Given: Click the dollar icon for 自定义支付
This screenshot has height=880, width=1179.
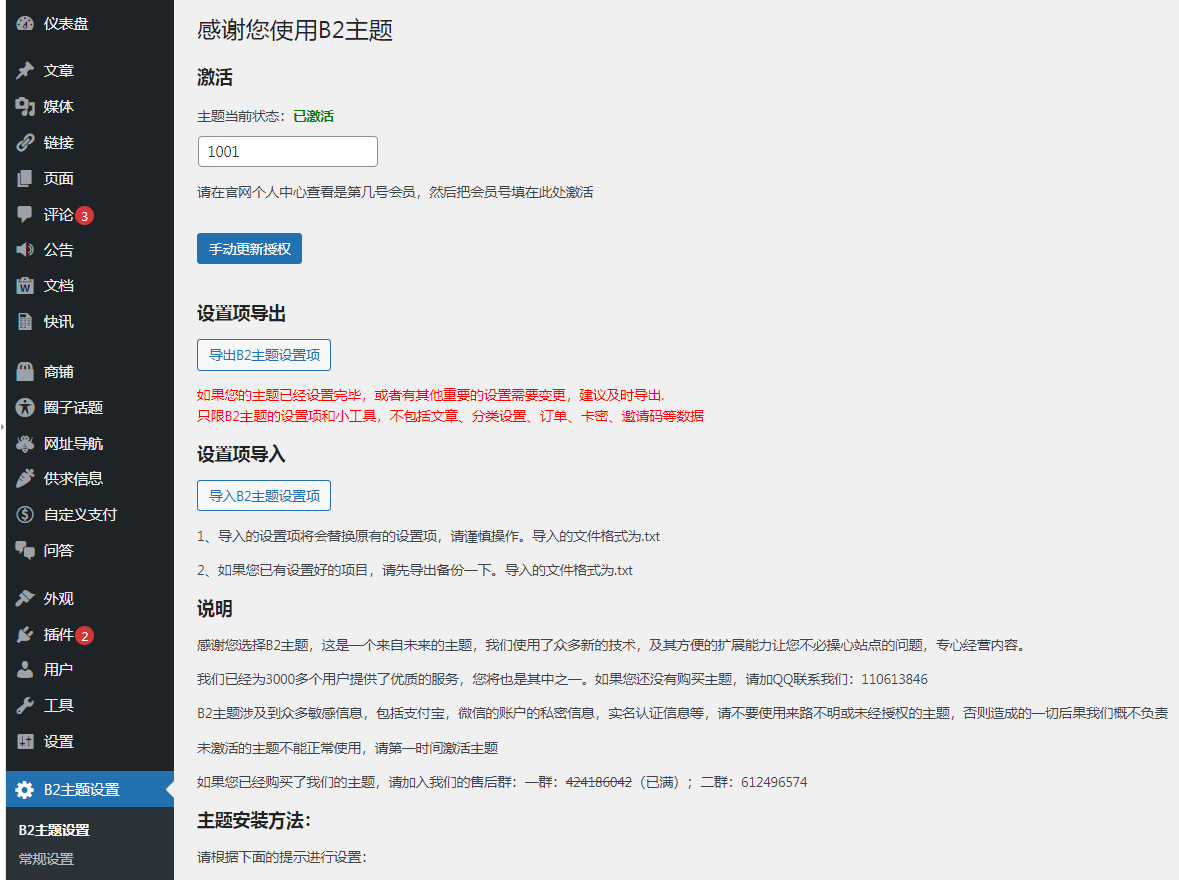Looking at the screenshot, I should [x=25, y=515].
